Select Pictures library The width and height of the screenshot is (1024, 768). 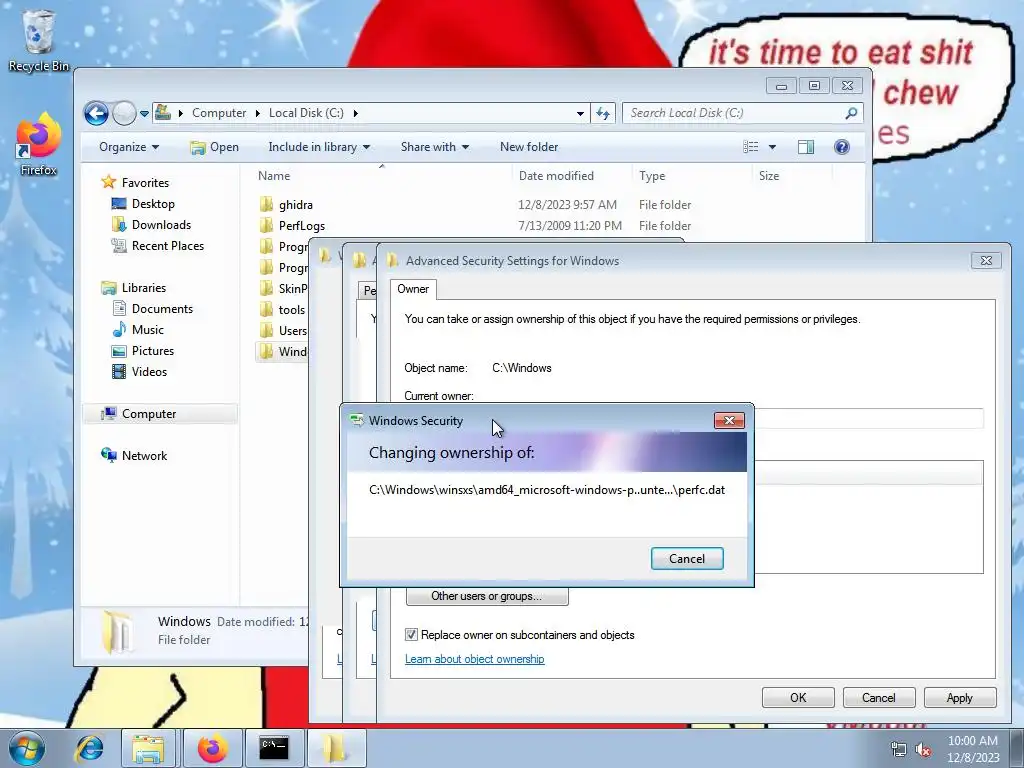pyautogui.click(x=153, y=351)
